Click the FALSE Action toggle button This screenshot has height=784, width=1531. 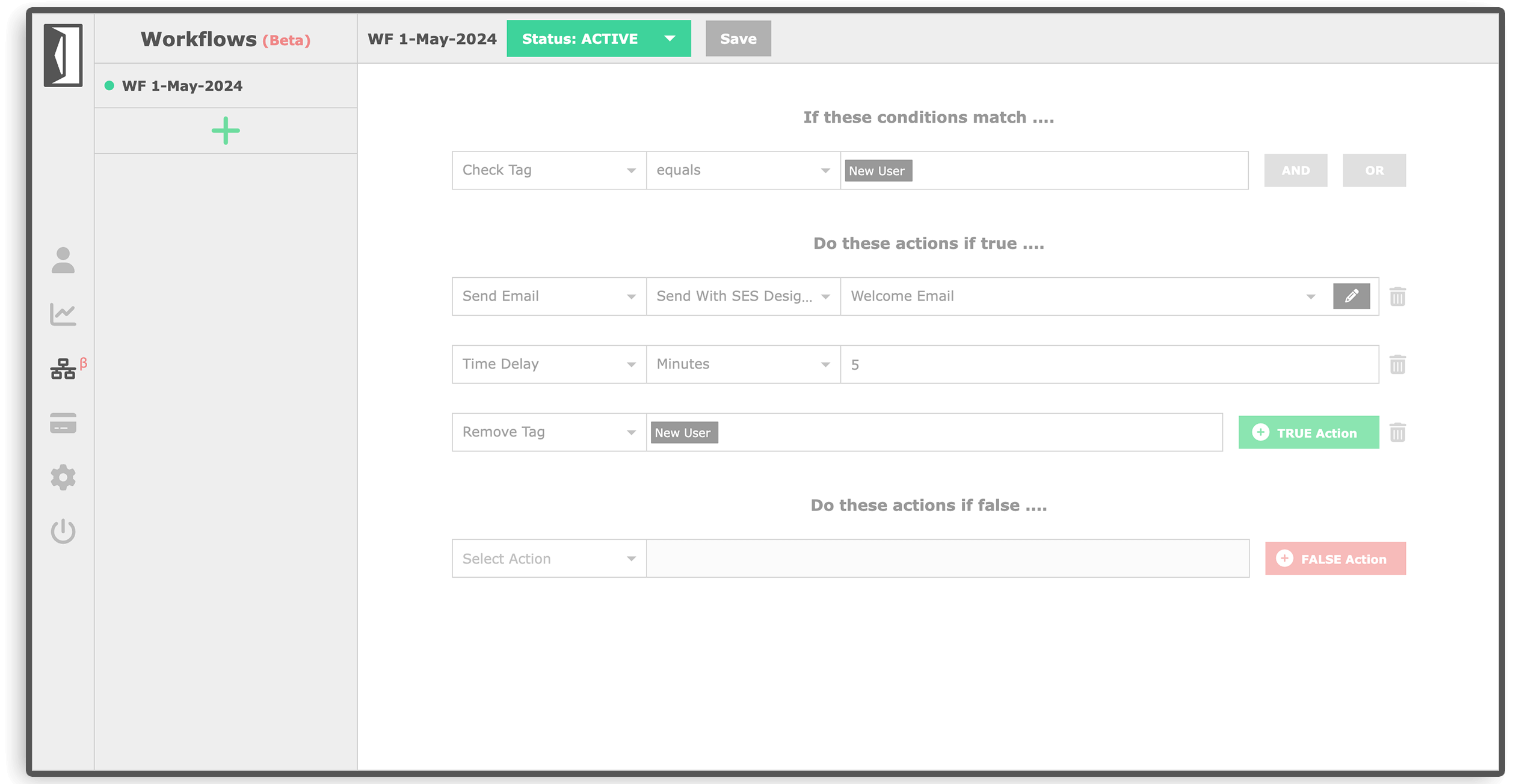(x=1335, y=558)
